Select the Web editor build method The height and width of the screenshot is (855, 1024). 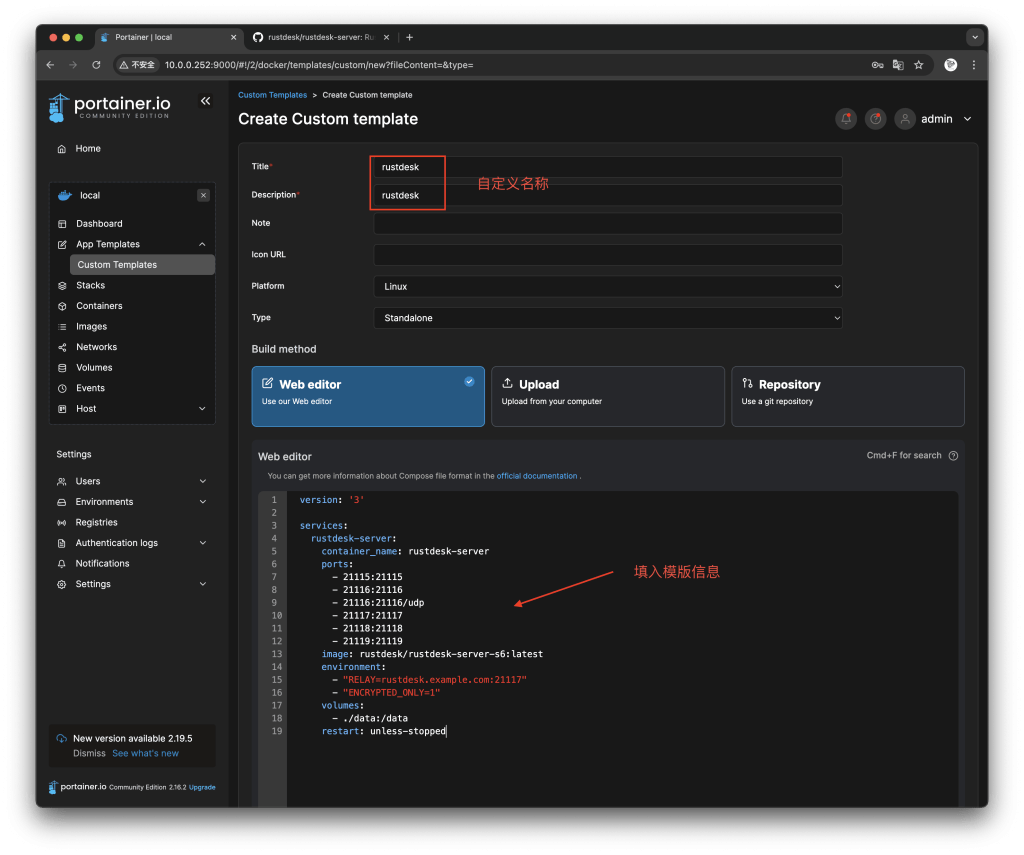[x=368, y=396]
